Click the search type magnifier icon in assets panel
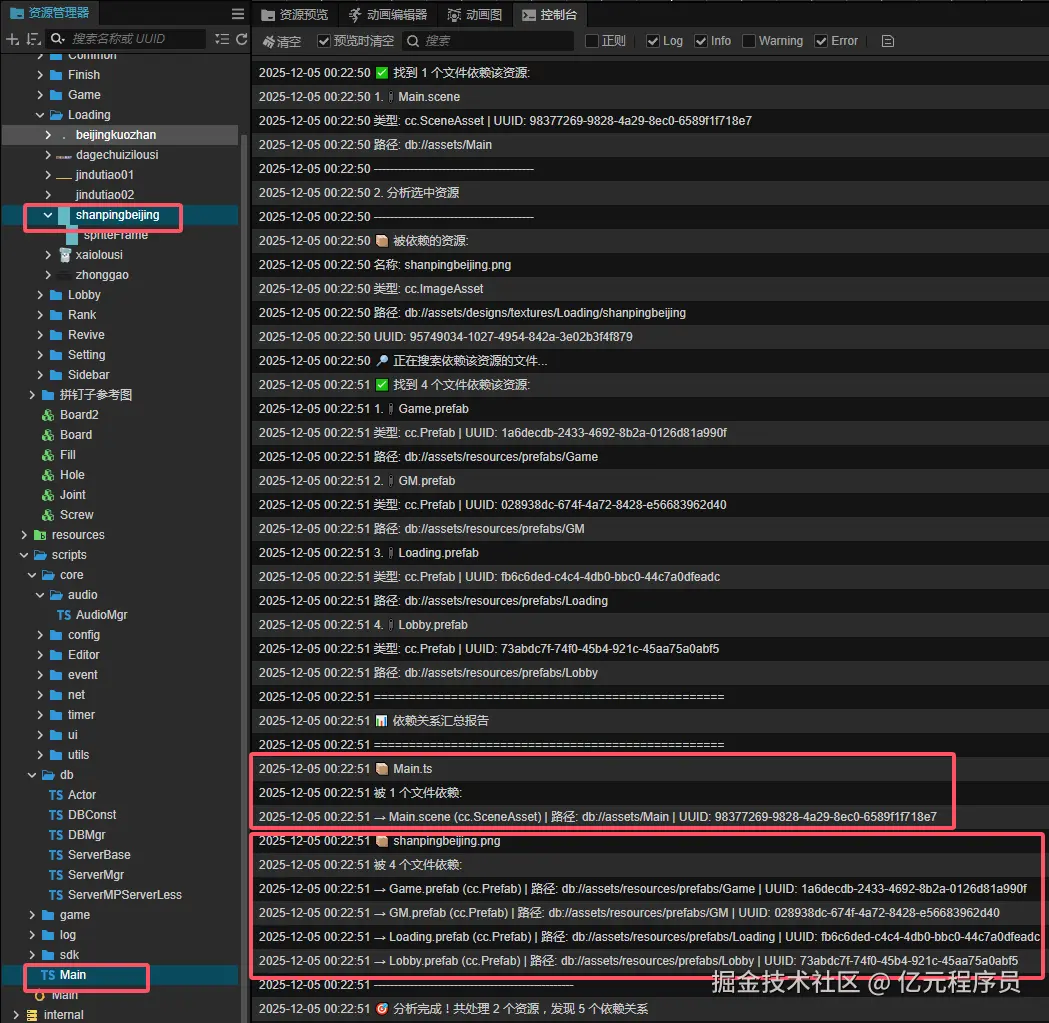This screenshot has height=1023, width=1049. click(x=58, y=39)
